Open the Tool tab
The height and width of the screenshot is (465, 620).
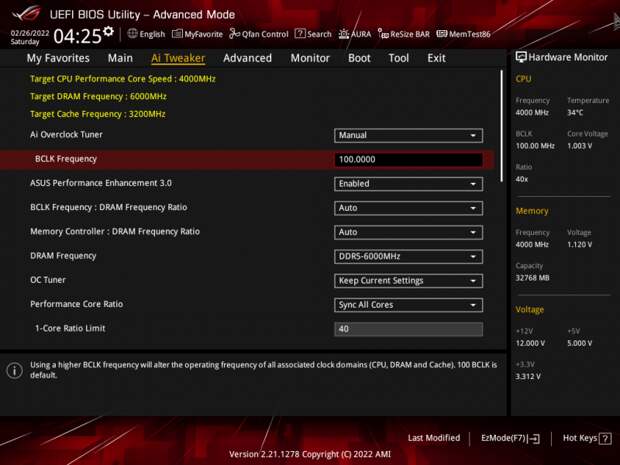pyautogui.click(x=399, y=58)
